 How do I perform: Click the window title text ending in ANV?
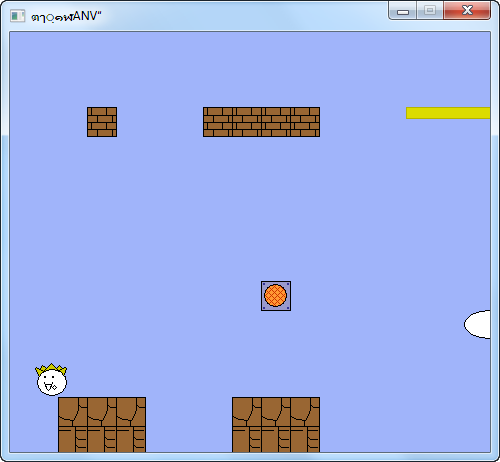66,16
